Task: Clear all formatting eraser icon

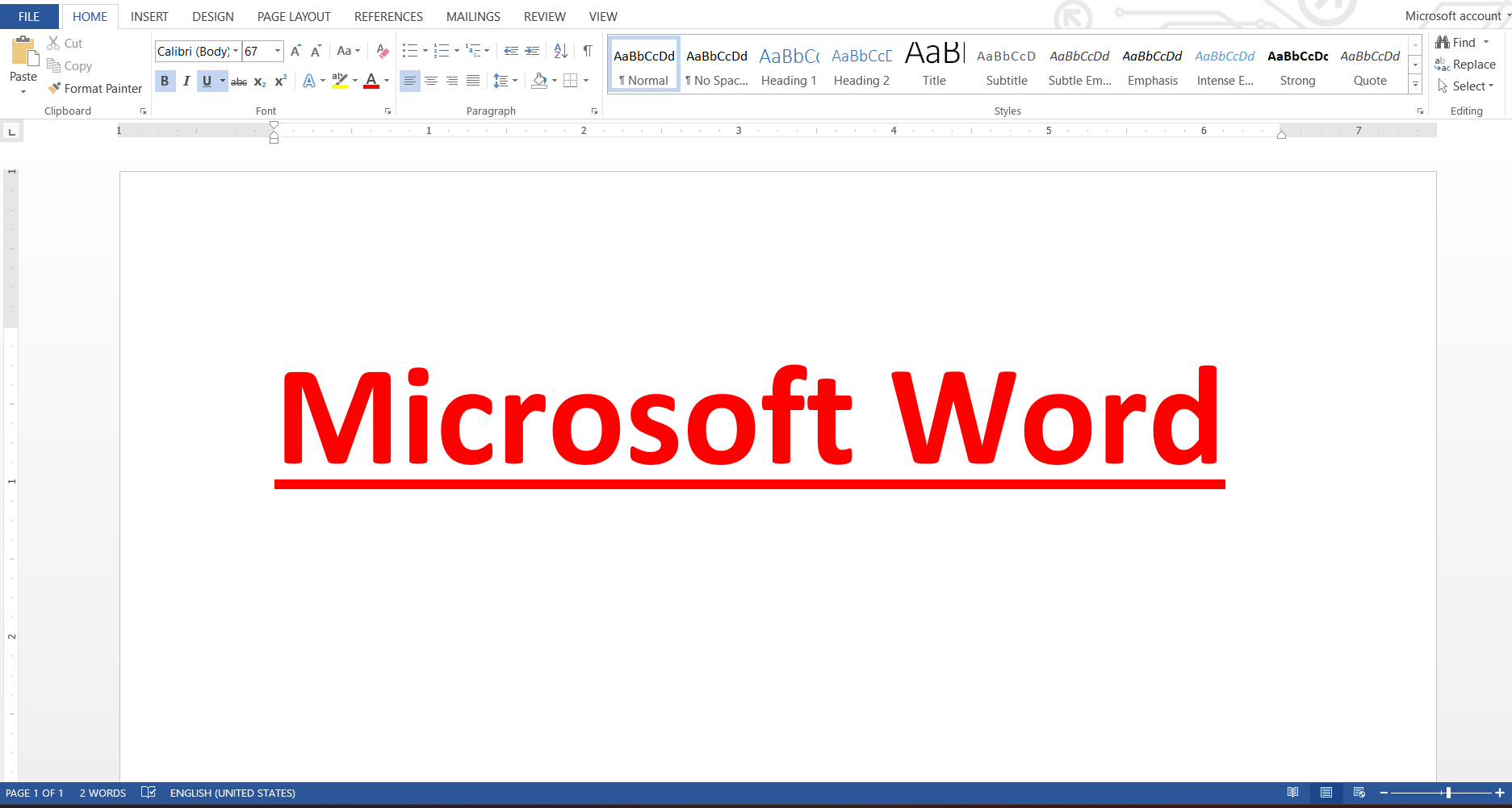Action: pos(383,51)
